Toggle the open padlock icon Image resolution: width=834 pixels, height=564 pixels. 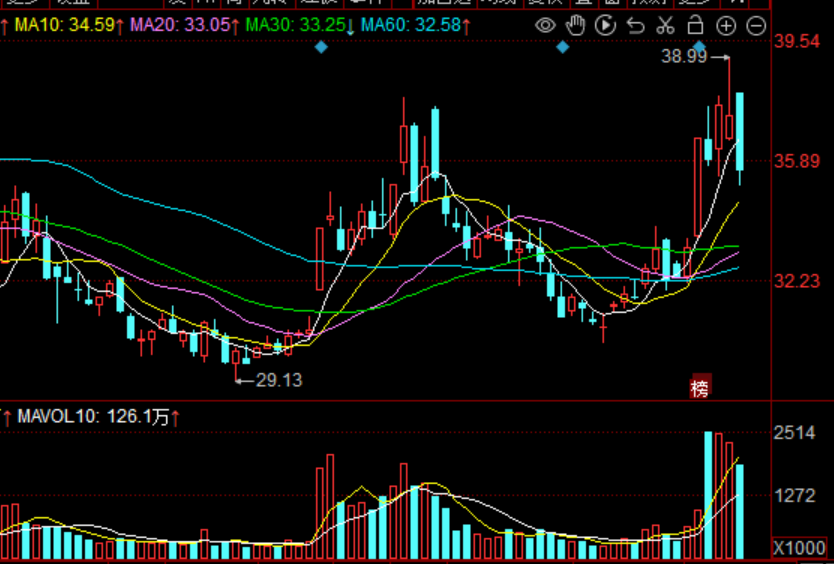(695, 25)
